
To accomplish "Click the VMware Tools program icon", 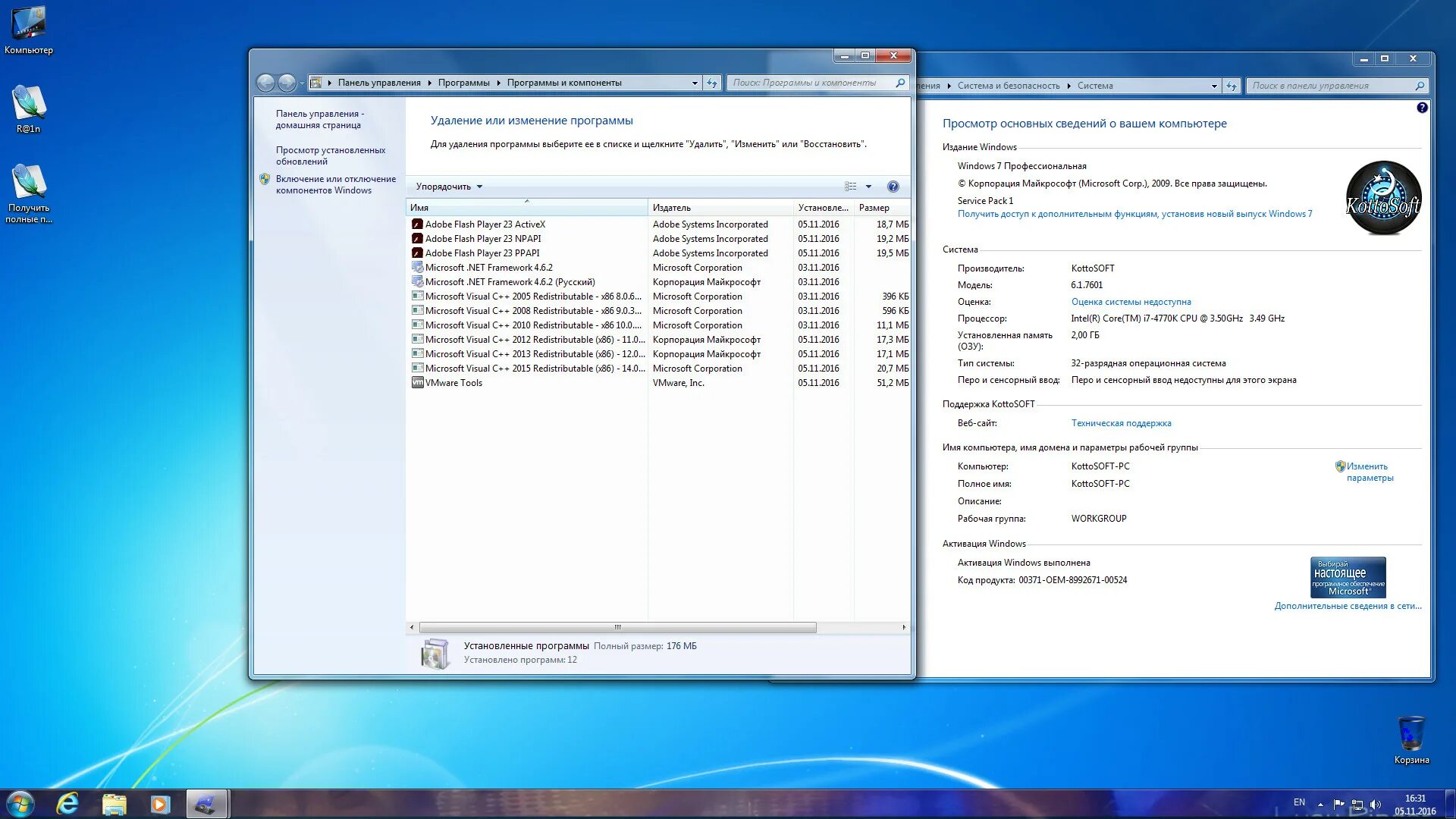I will pos(417,383).
